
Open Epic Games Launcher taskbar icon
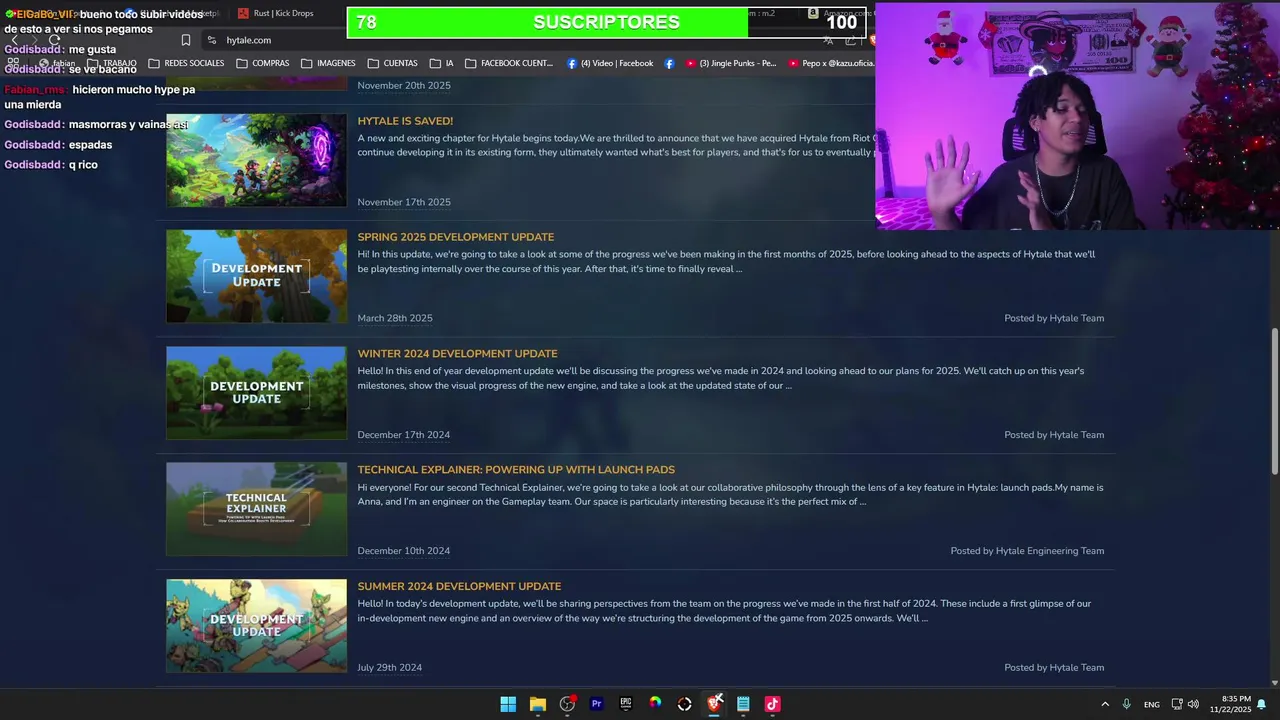click(x=626, y=704)
